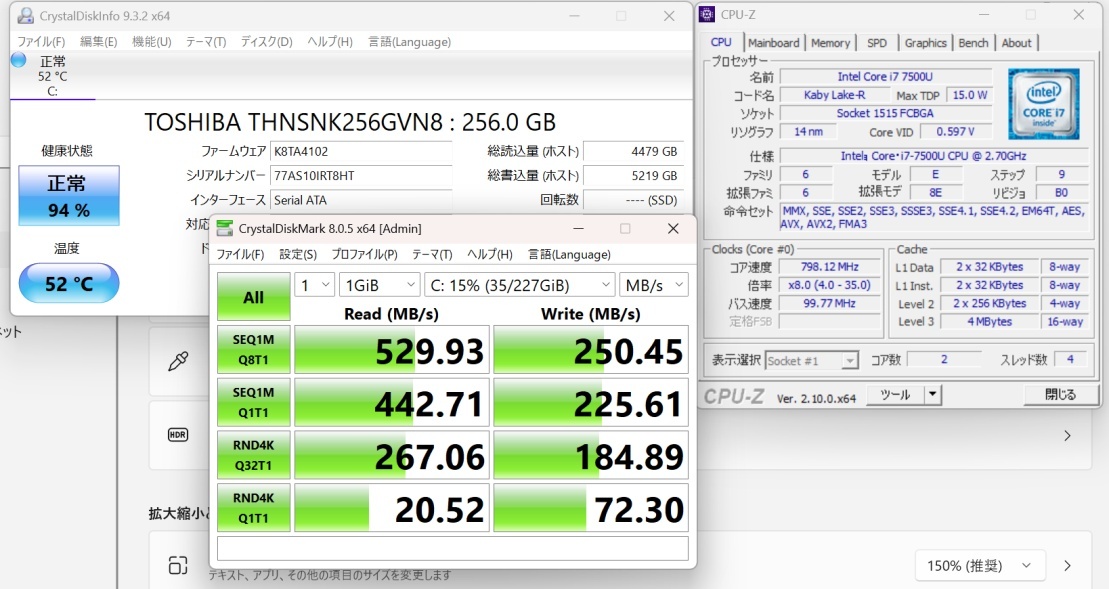This screenshot has width=1109, height=589.
Task: Open 設定(S) menu in CrystalDiskMark
Action: pos(298,255)
